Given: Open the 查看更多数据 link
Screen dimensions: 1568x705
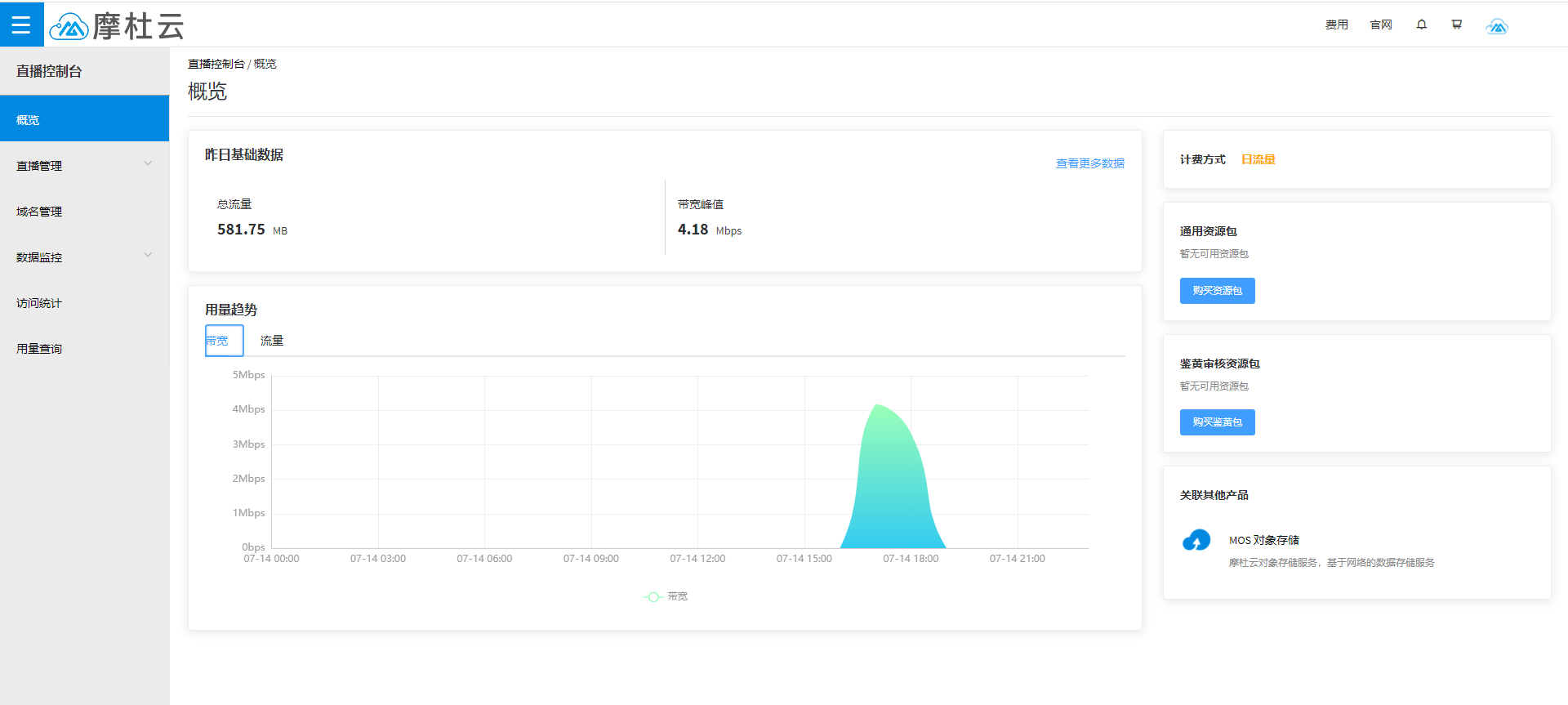Looking at the screenshot, I should (x=1089, y=163).
